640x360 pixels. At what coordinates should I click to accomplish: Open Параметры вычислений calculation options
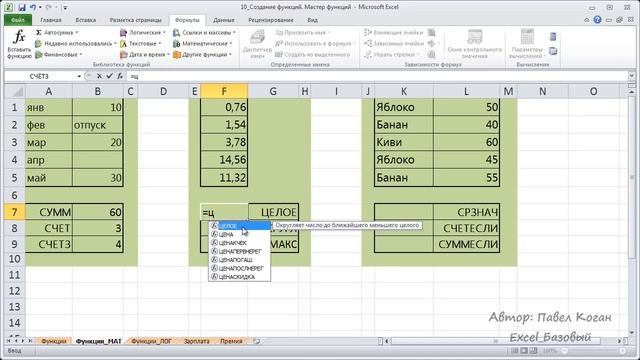pos(527,44)
